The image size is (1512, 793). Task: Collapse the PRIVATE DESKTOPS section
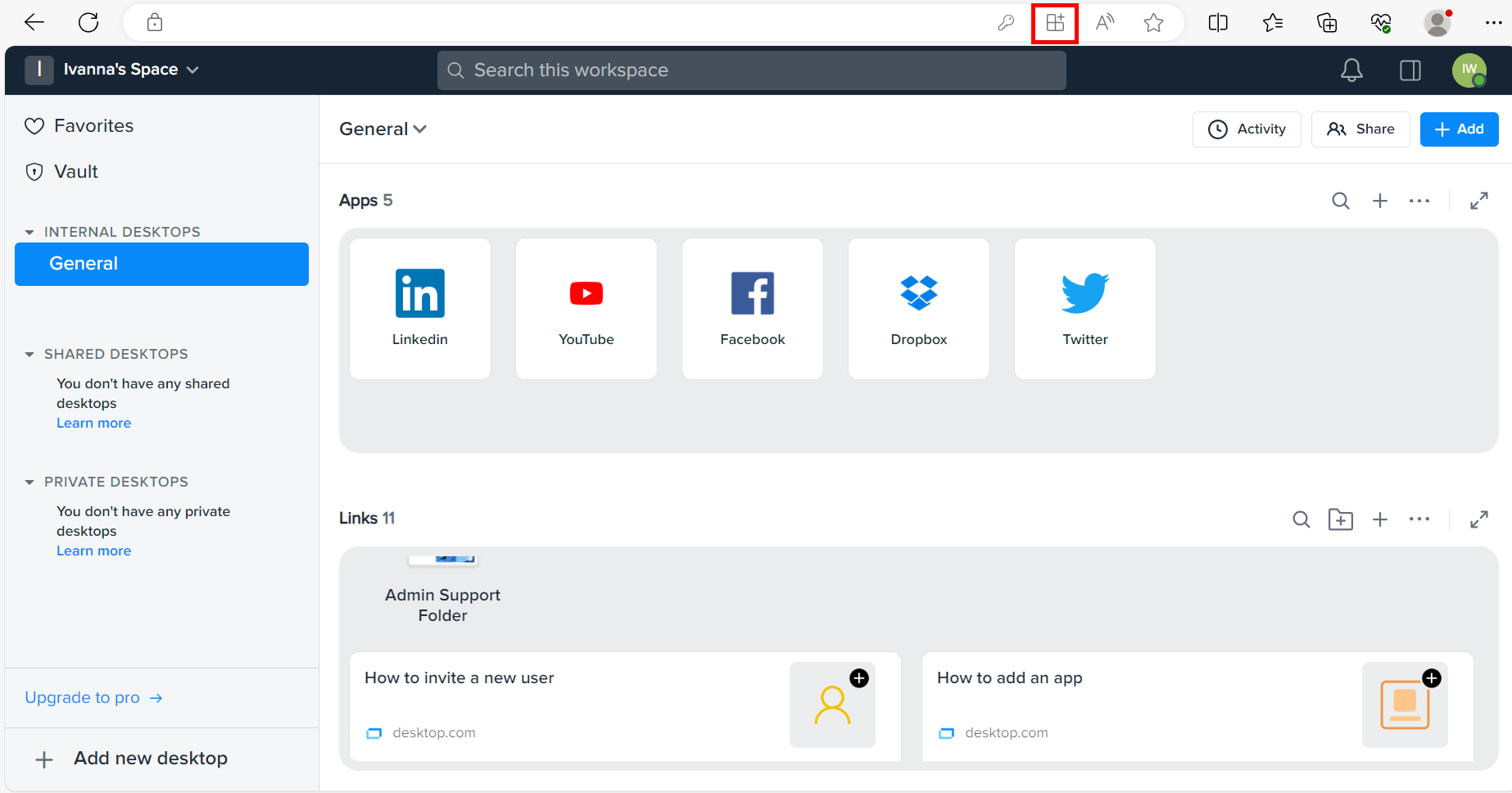tap(30, 482)
